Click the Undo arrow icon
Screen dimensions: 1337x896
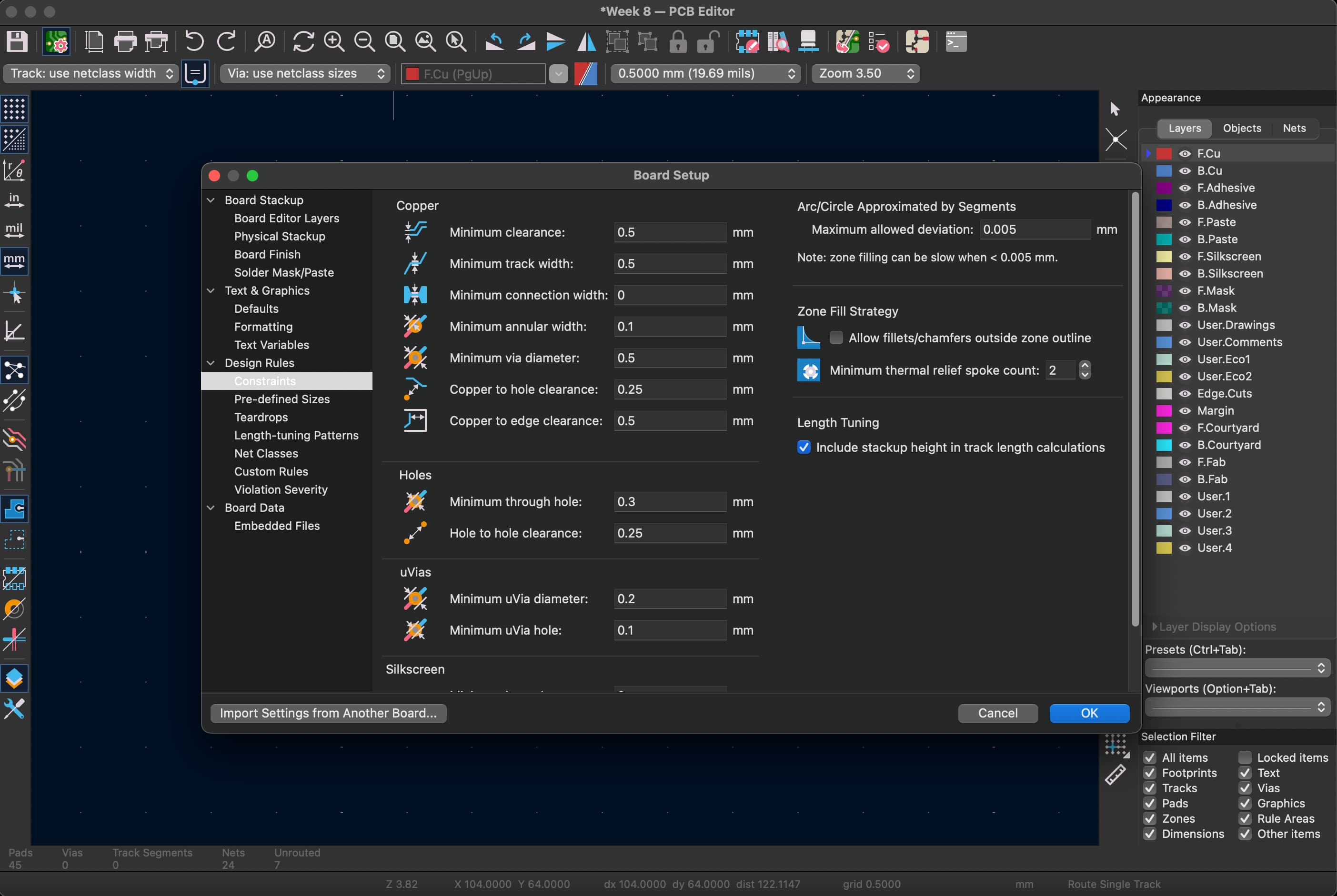(x=194, y=42)
